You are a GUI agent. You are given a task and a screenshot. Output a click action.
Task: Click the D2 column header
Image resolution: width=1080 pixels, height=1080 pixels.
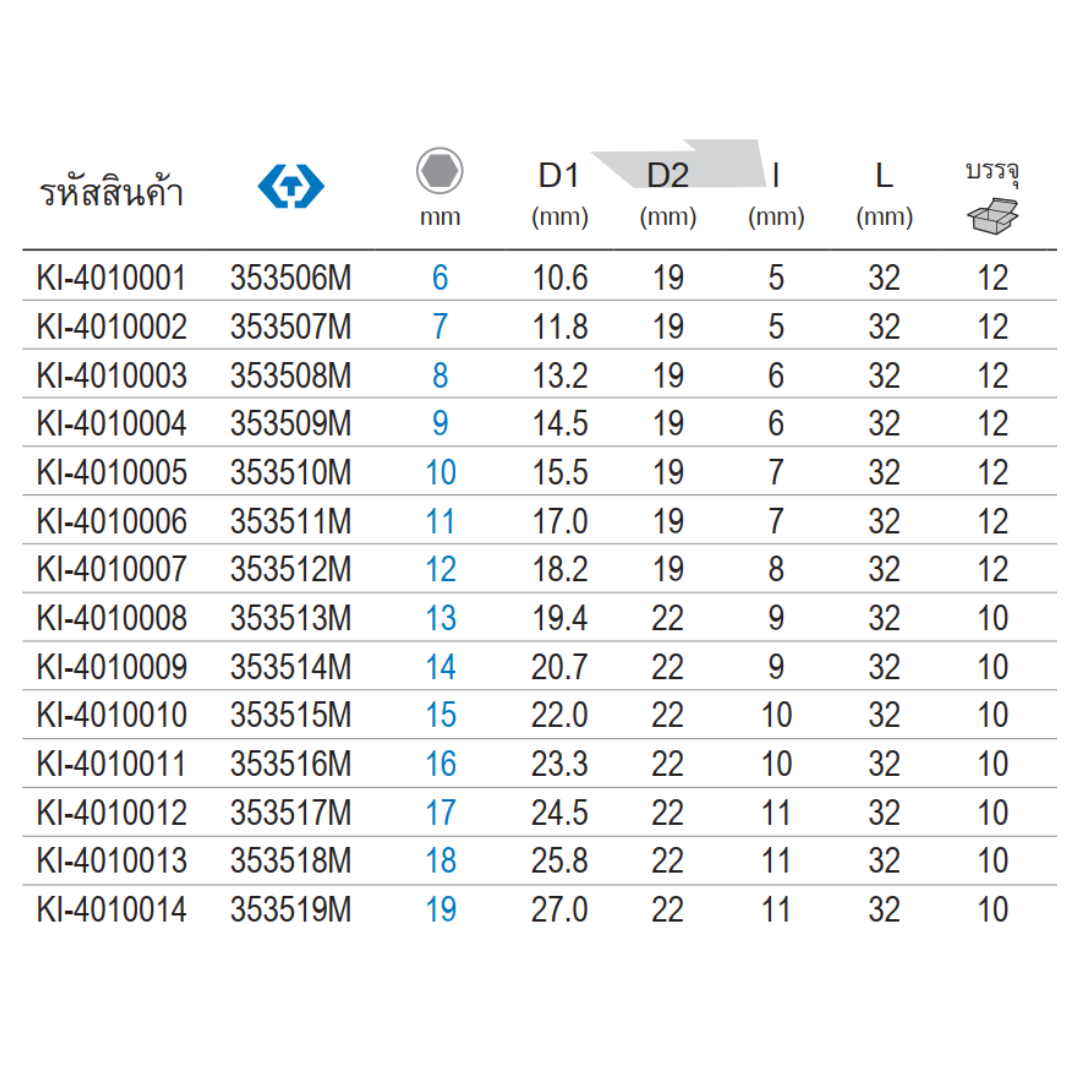[x=667, y=177]
